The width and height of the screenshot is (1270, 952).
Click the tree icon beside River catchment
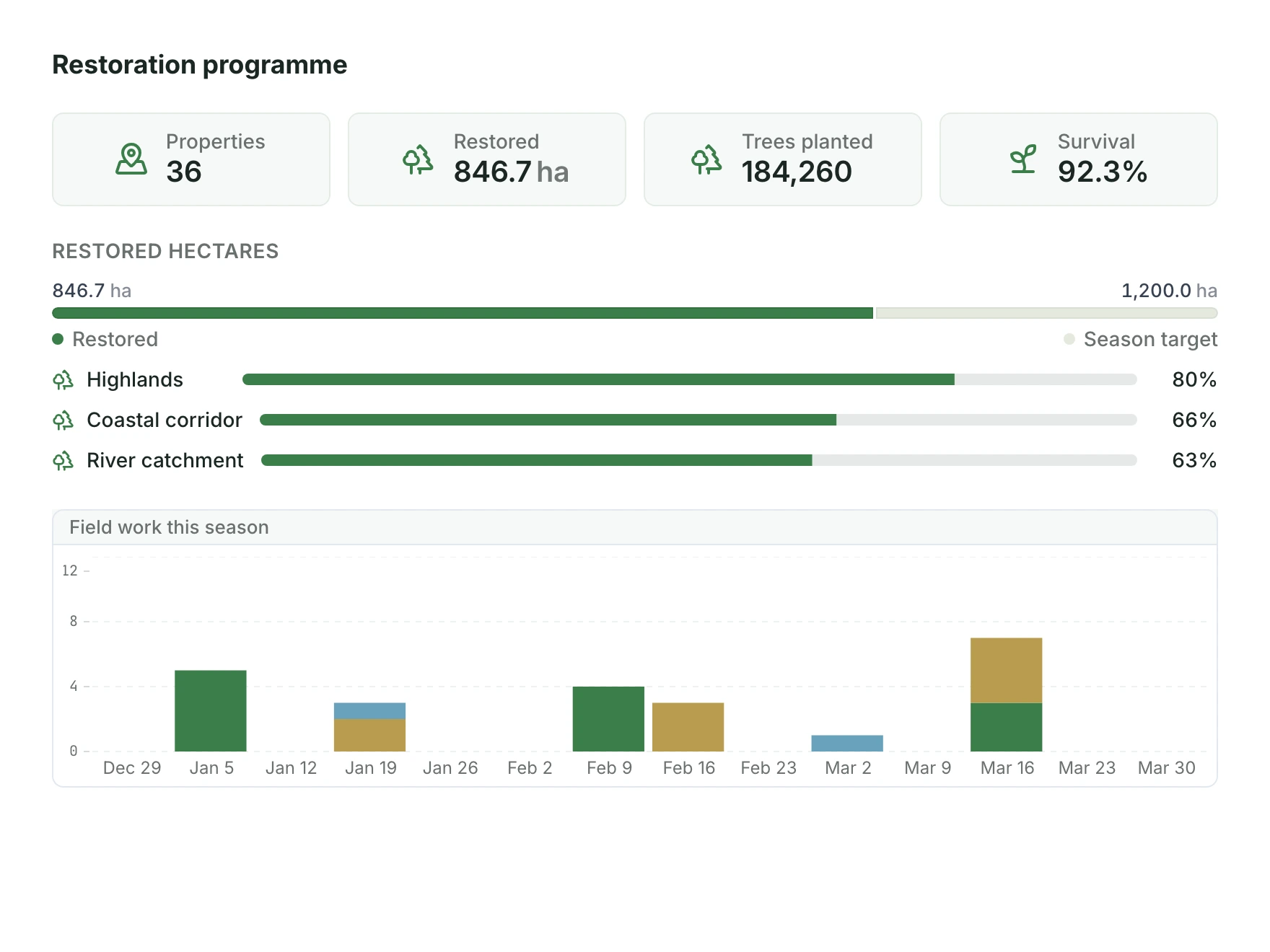(63, 461)
